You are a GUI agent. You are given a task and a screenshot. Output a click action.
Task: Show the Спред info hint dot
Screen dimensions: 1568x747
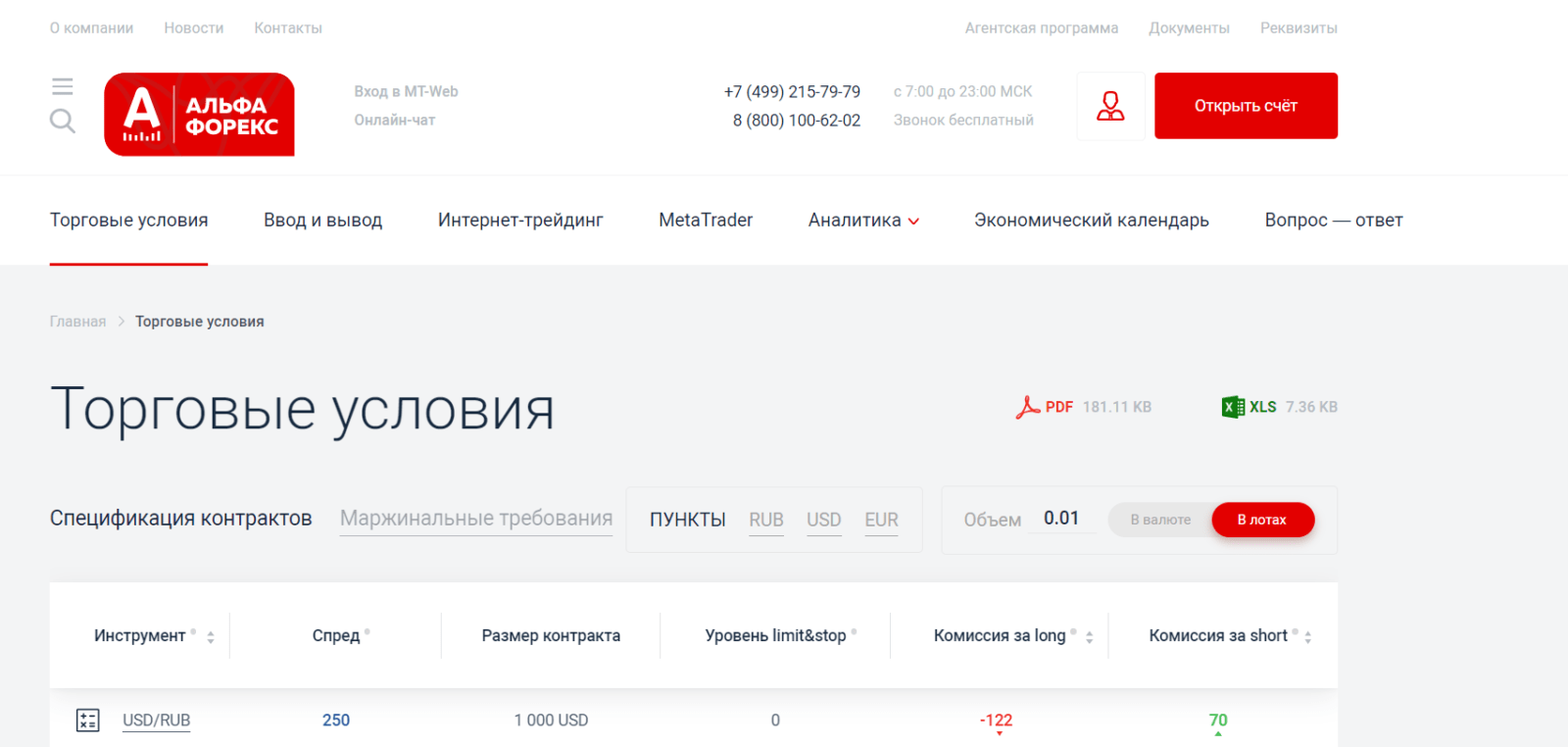pyautogui.click(x=367, y=631)
